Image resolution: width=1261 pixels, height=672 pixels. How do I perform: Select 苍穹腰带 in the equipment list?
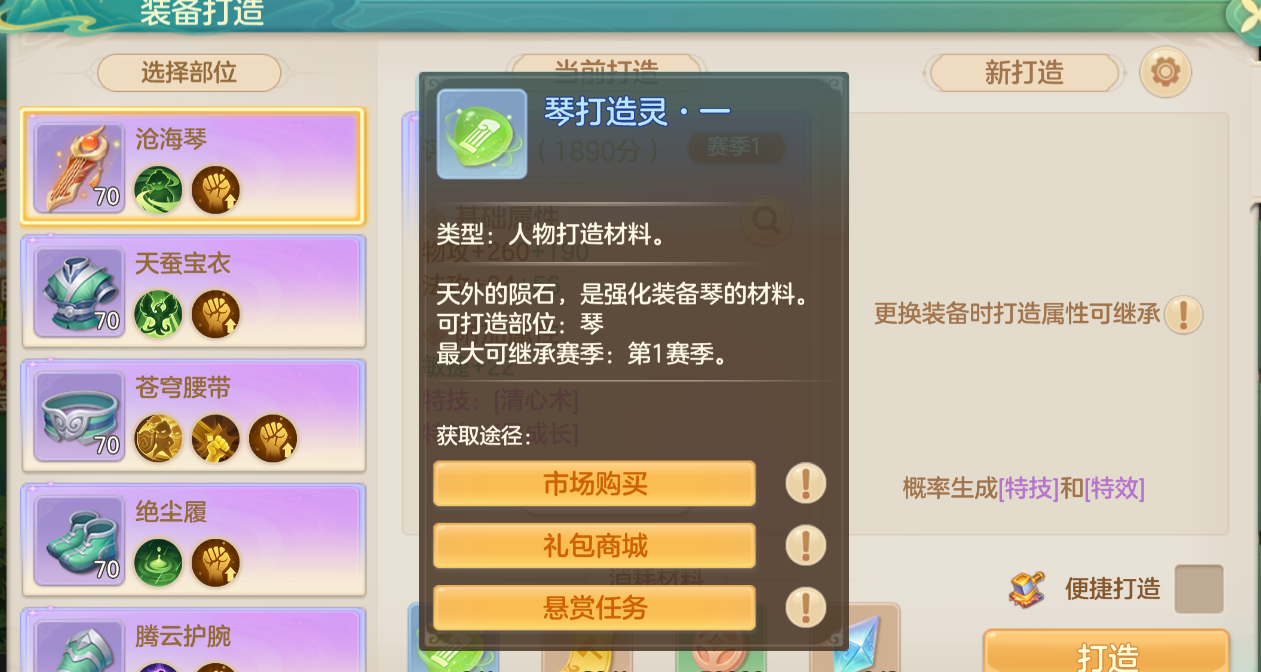click(192, 414)
